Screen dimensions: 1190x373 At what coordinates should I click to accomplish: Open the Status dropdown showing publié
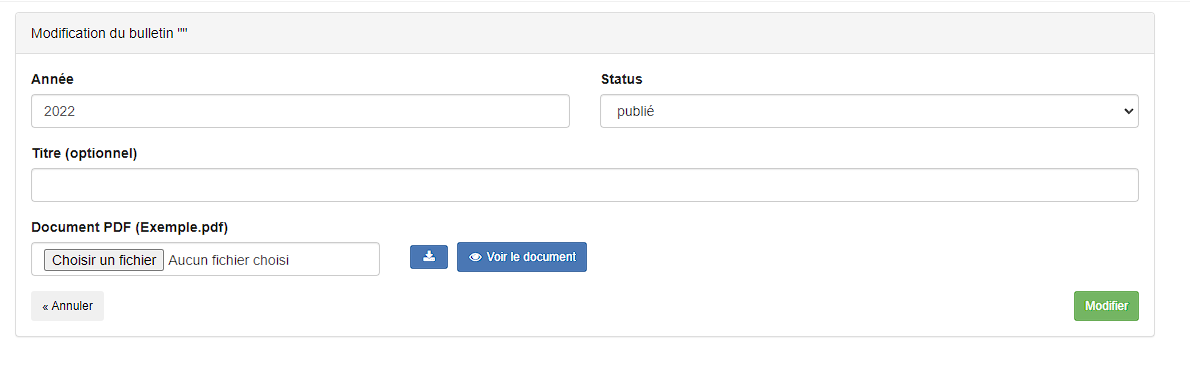pos(869,111)
